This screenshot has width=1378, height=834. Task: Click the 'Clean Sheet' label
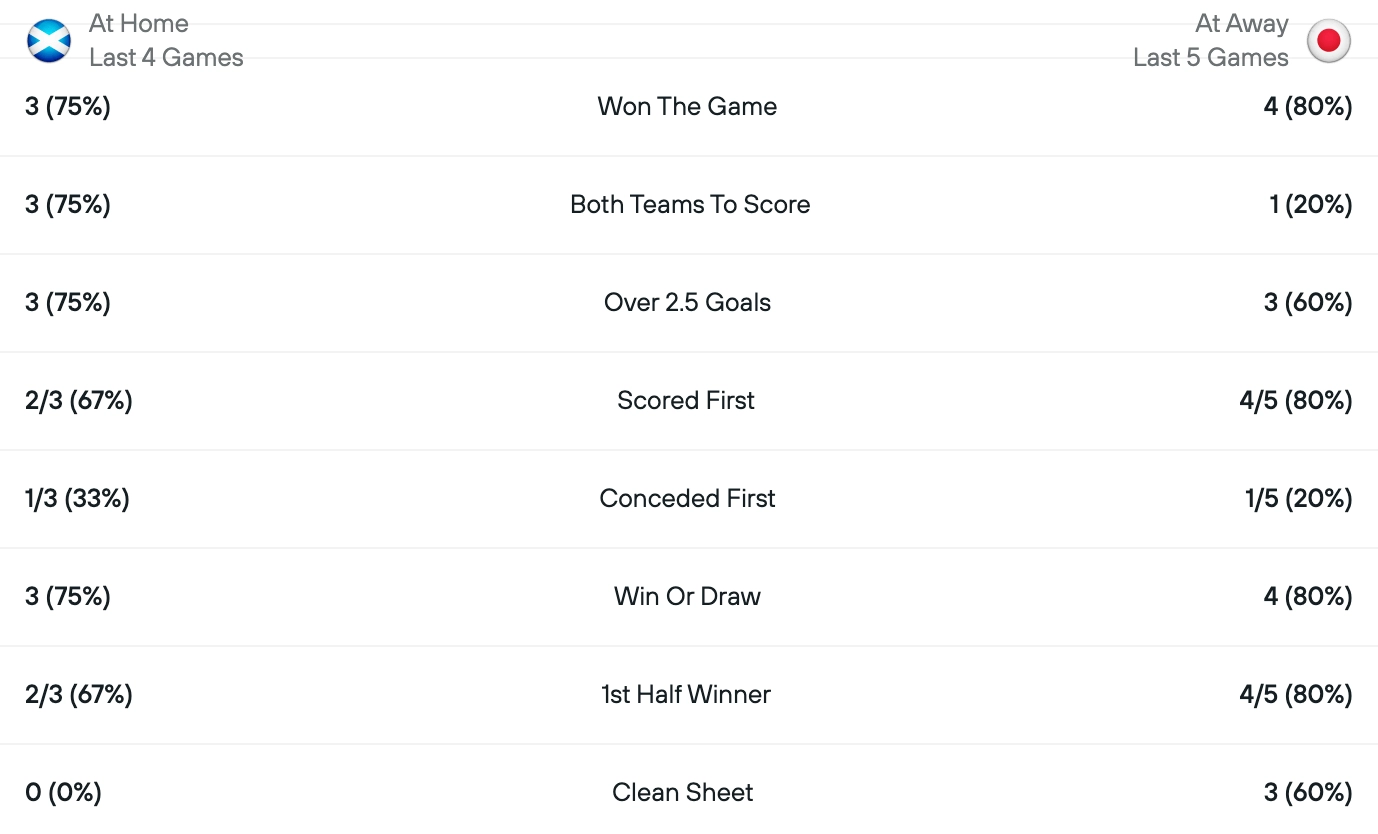point(682,793)
